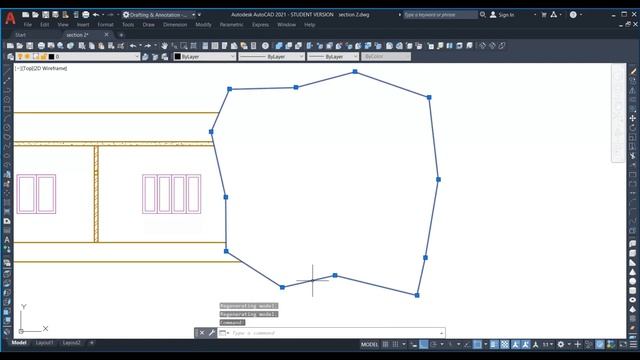Click Open folder icon in Quick Access toolbar
The image size is (640, 360).
click(36, 15)
